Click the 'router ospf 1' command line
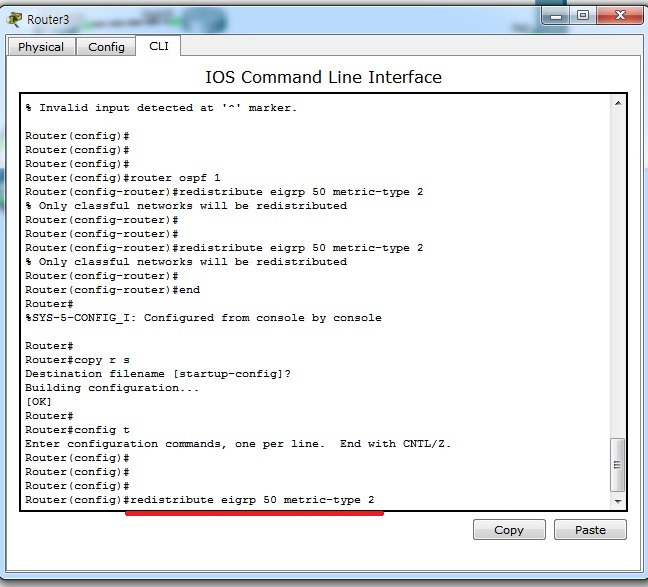The image size is (648, 587). point(123,178)
